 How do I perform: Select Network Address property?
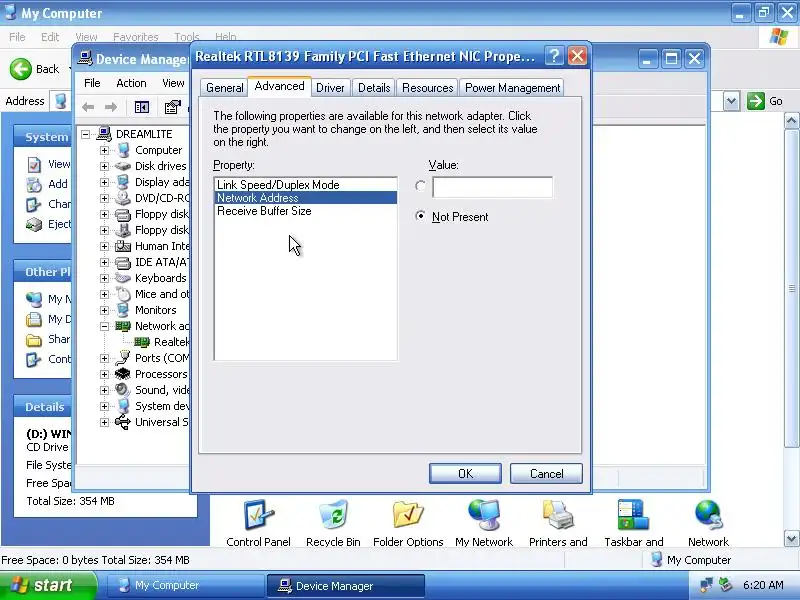pyautogui.click(x=306, y=197)
